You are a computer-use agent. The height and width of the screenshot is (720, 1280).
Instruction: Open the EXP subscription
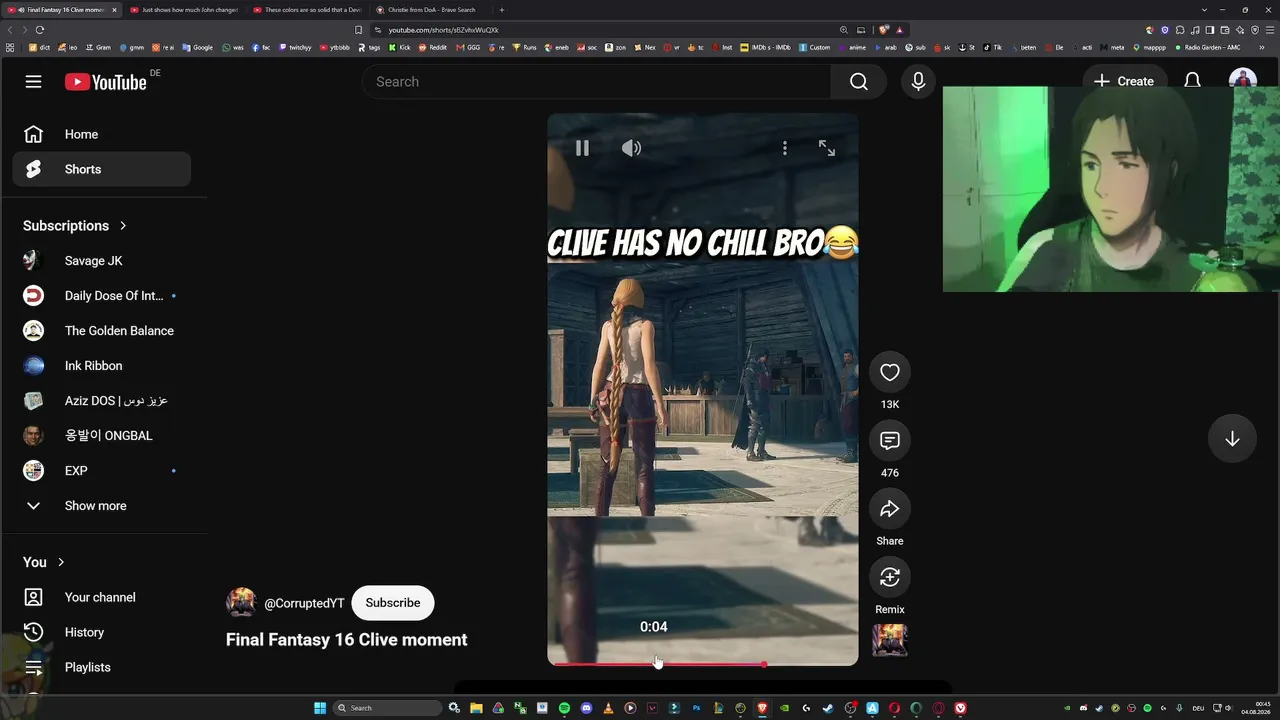tap(101, 471)
